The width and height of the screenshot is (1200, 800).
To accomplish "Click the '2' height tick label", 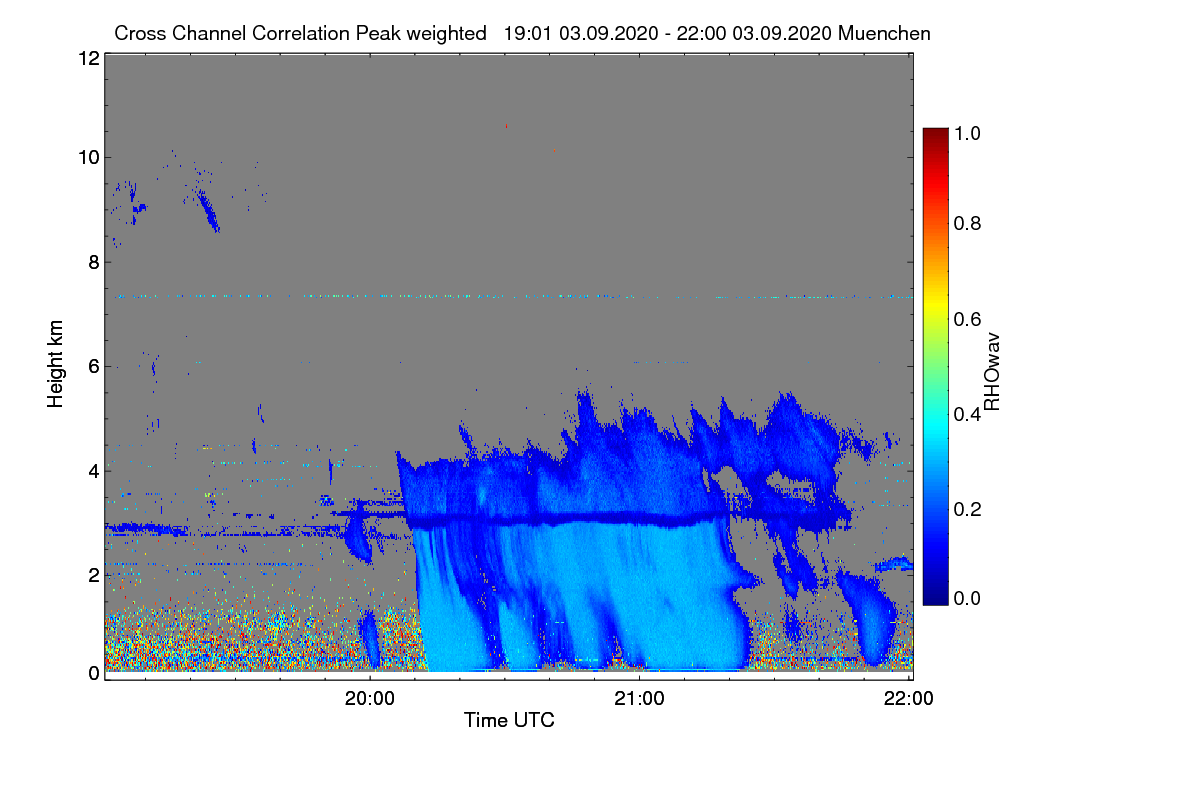I will click(93, 575).
